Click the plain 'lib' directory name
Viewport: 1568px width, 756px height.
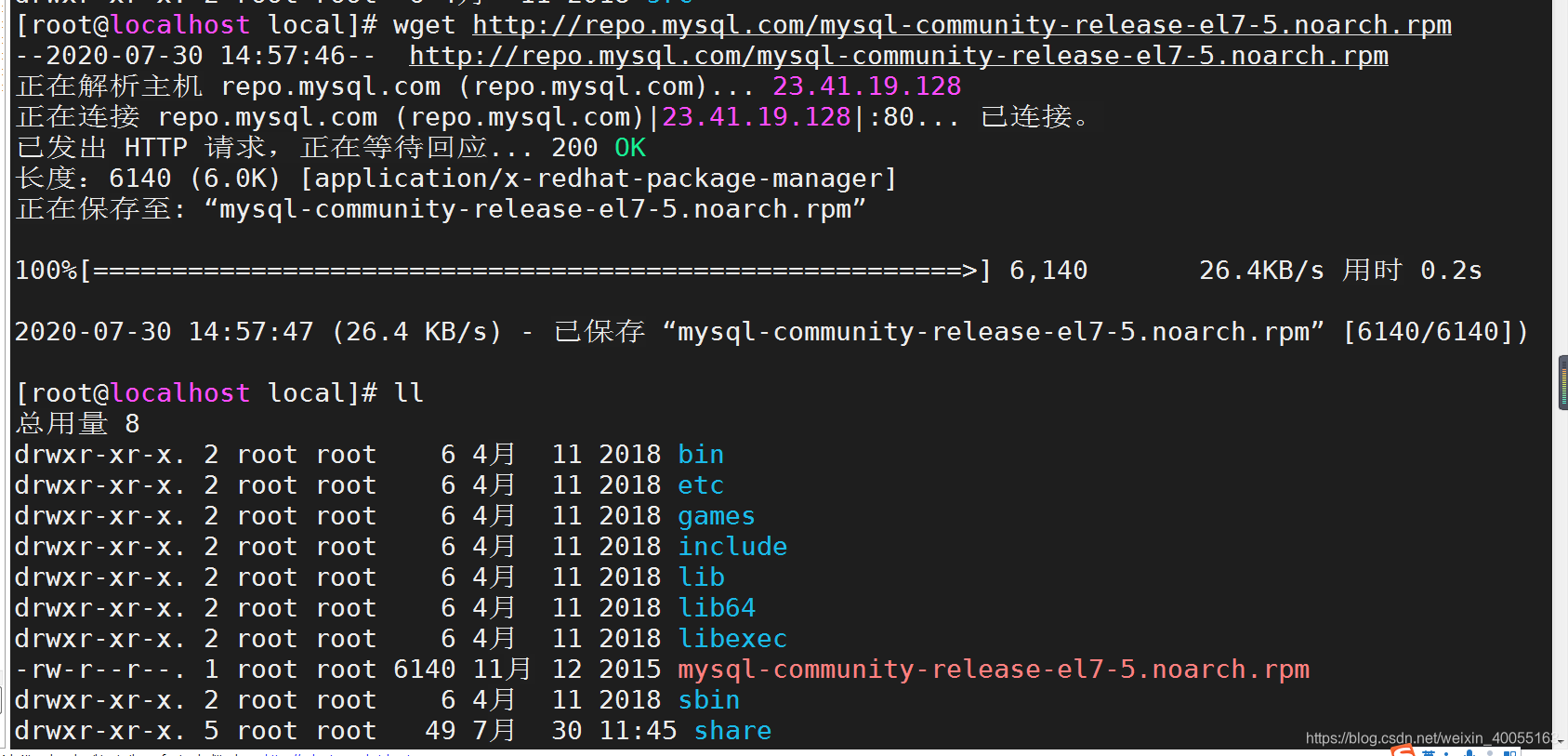point(701,577)
